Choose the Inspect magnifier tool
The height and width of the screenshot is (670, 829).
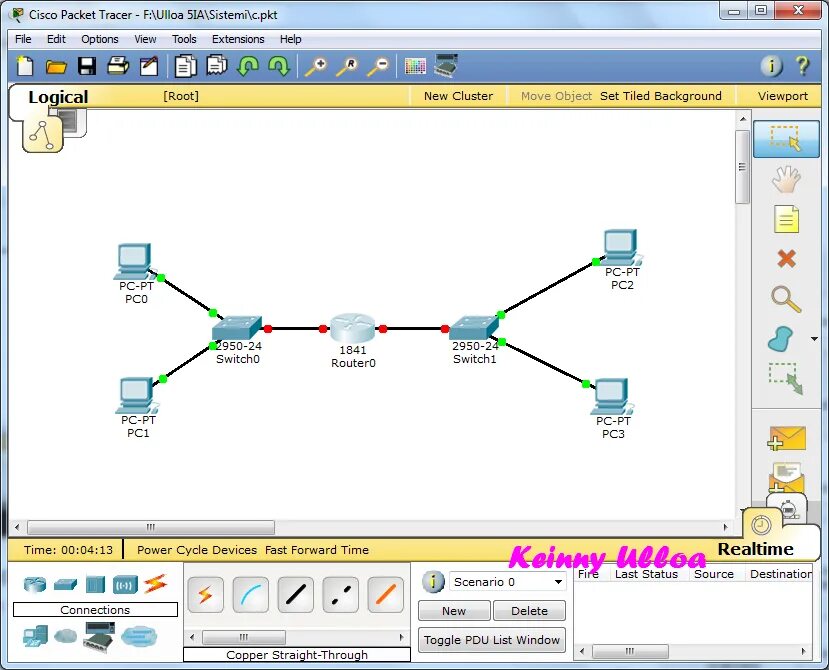point(786,299)
